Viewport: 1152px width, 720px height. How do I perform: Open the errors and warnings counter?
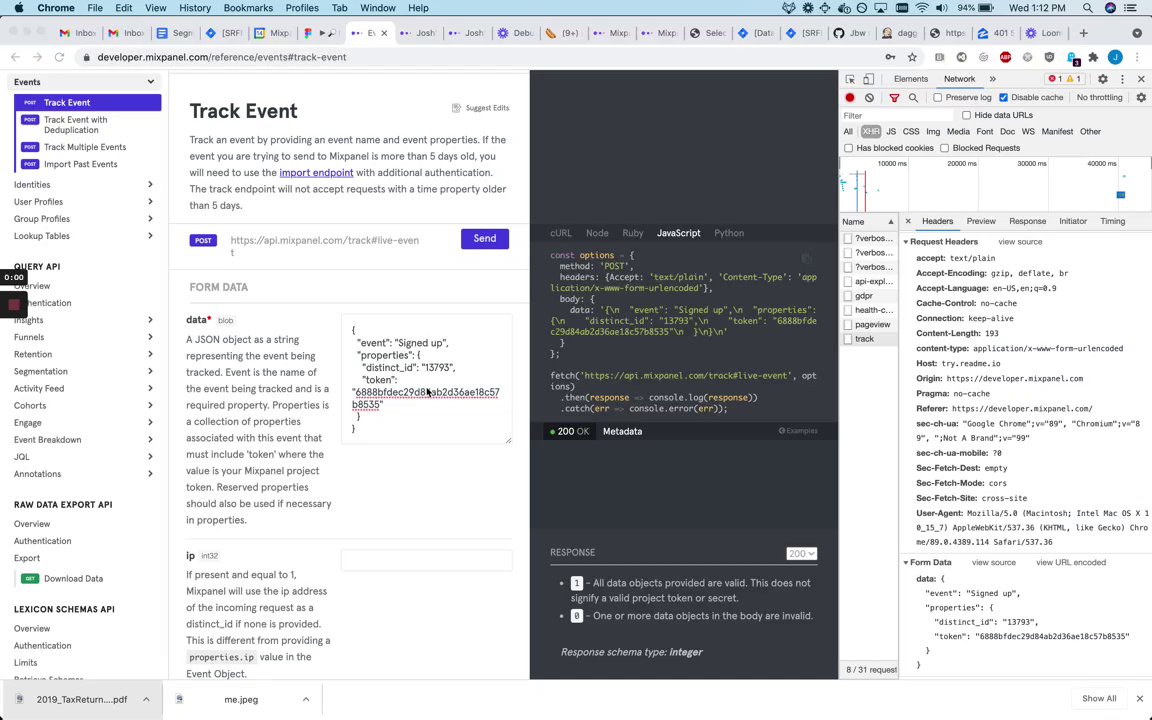1065,79
